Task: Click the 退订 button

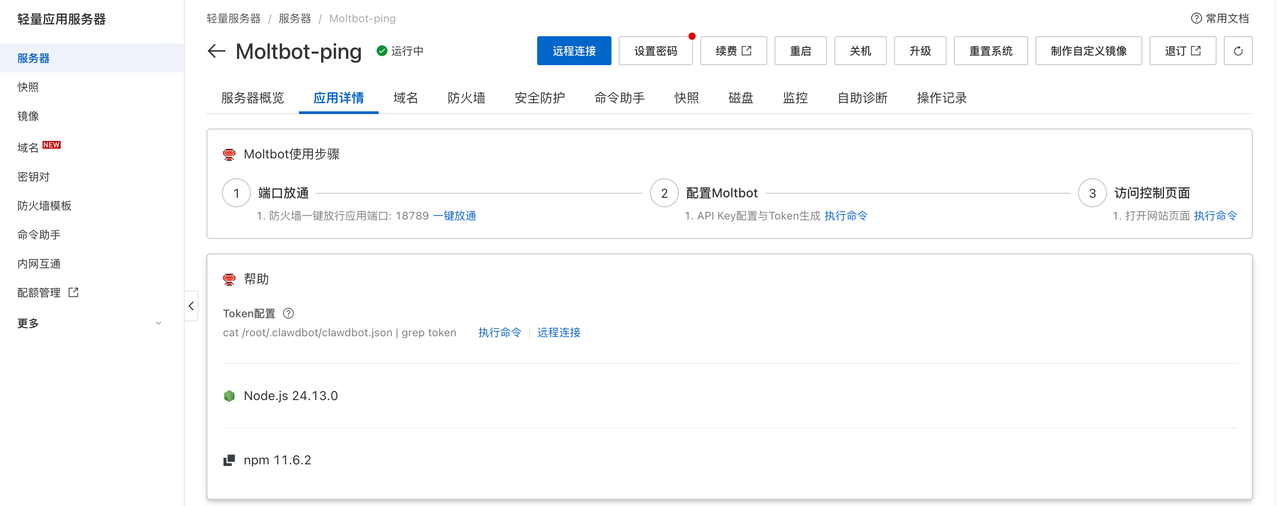Action: click(x=1183, y=51)
